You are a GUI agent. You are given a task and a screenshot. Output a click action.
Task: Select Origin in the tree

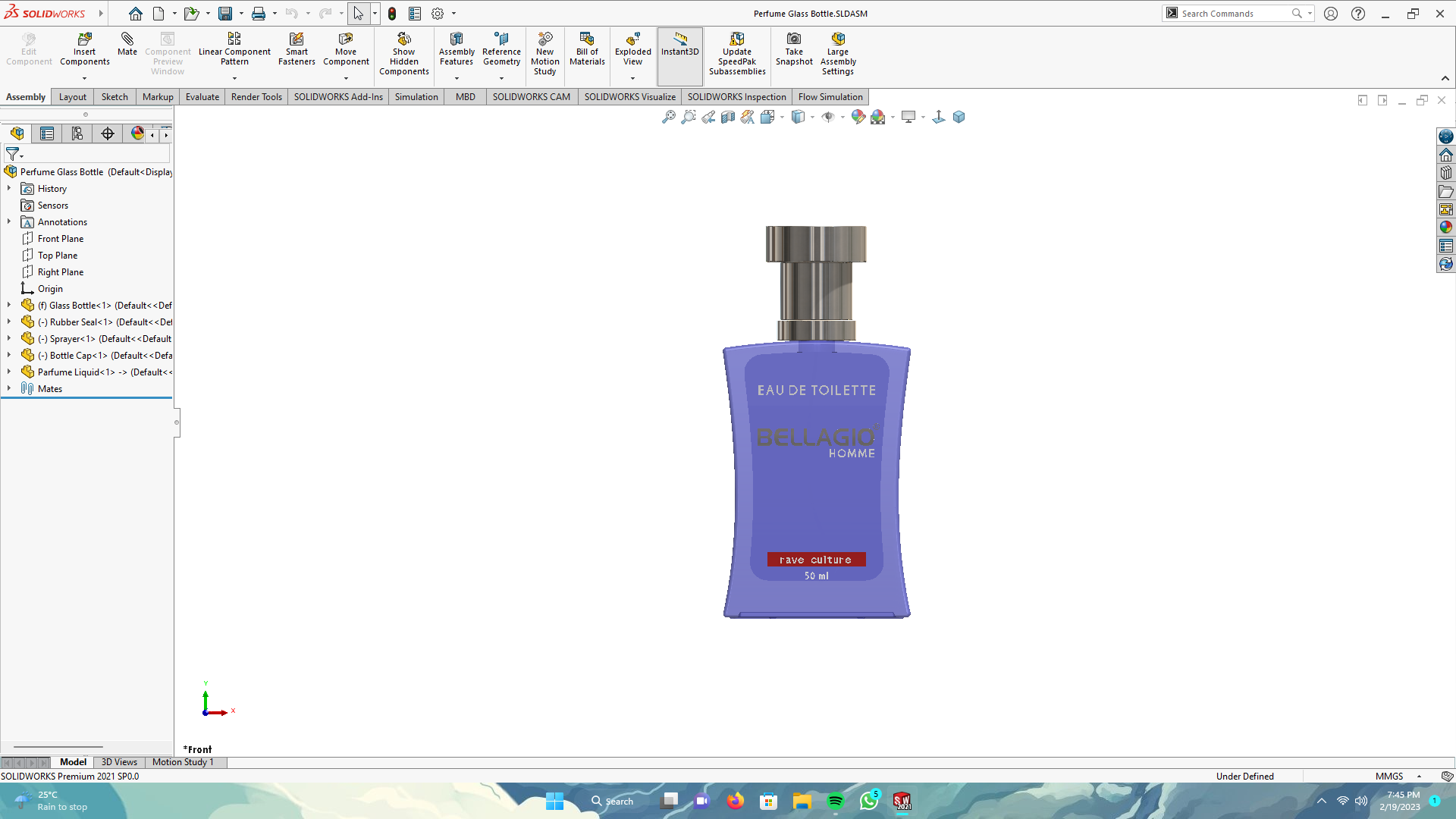tap(50, 288)
